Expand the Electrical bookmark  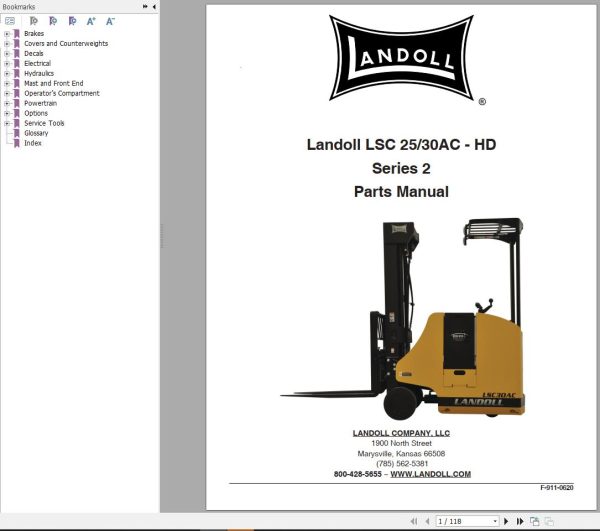click(x=7, y=64)
